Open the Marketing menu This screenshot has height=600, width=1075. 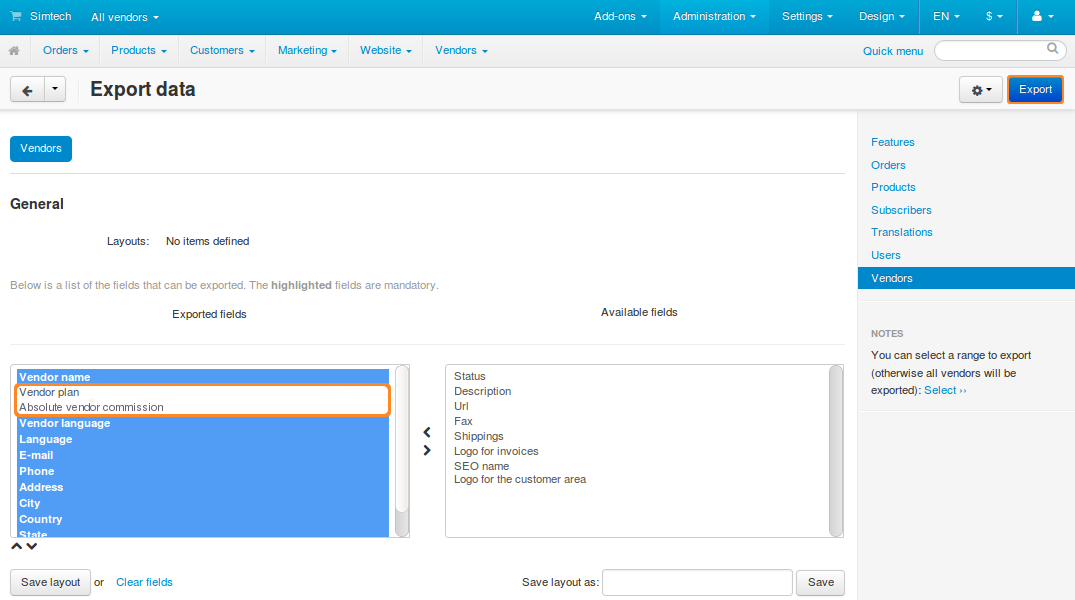307,51
